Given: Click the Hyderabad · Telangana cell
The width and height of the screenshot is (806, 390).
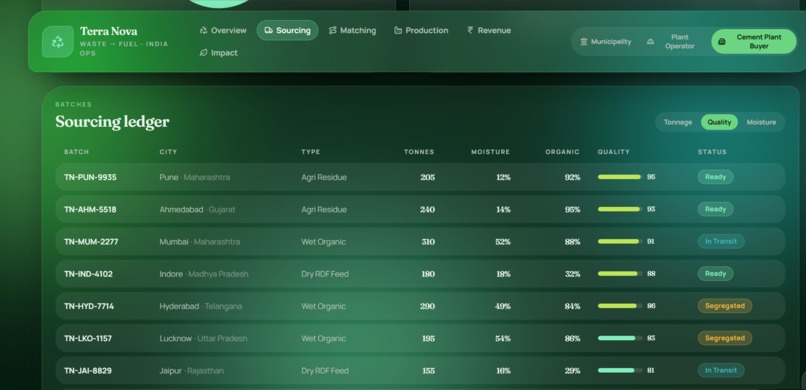Looking at the screenshot, I should coord(200,306).
